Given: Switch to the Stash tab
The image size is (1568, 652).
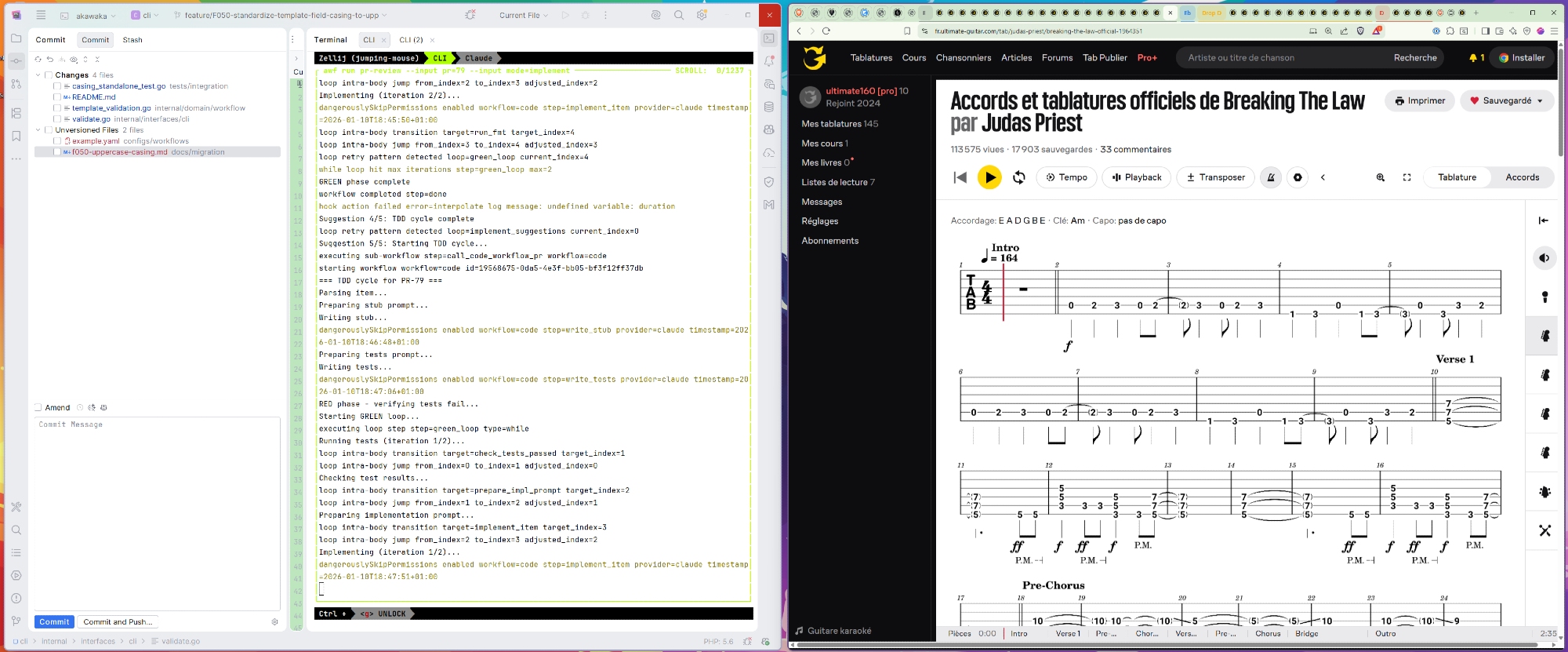Looking at the screenshot, I should point(132,40).
